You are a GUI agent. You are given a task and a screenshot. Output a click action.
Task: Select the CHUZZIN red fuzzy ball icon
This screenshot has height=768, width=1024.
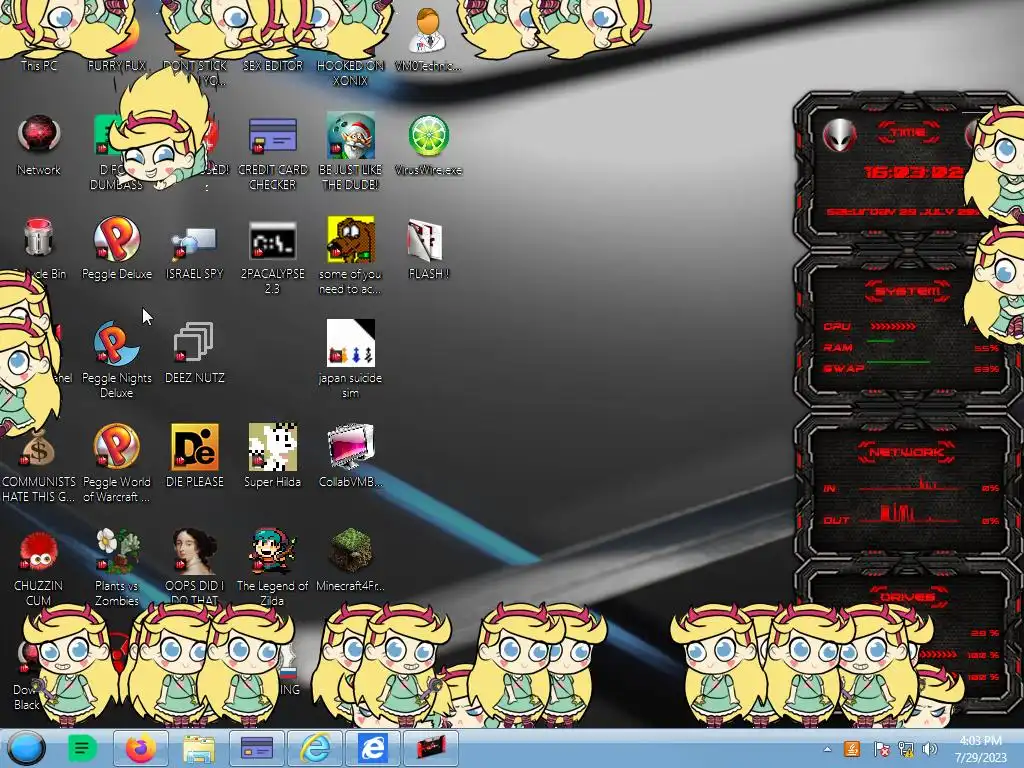[x=38, y=552]
